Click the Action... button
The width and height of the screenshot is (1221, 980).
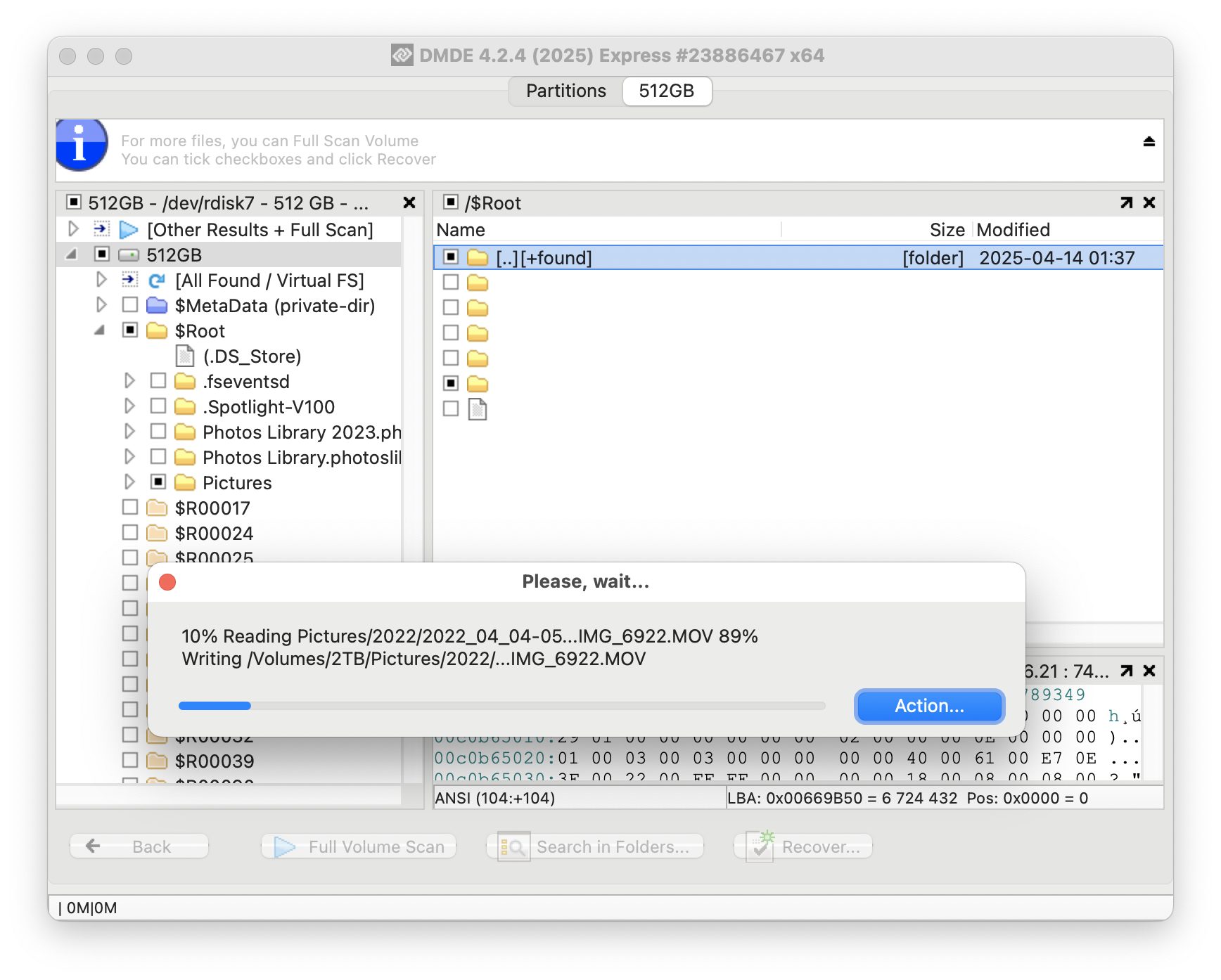(929, 706)
